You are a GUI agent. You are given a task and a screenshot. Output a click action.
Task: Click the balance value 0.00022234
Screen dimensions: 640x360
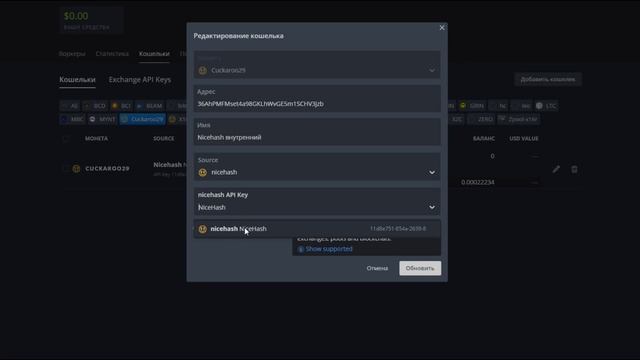(x=478, y=182)
